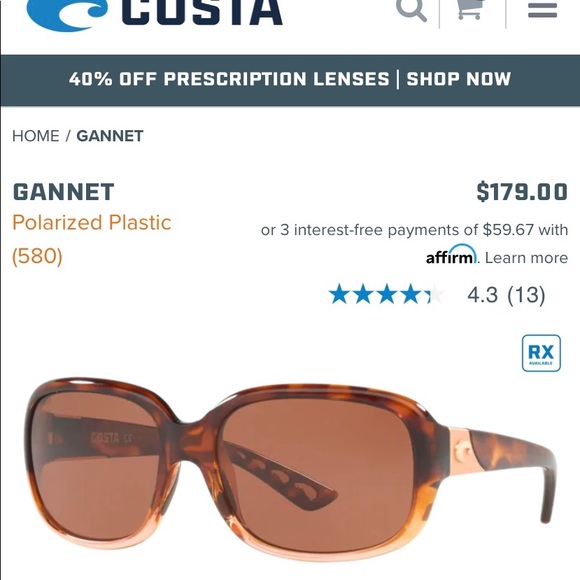
Task: Click the $179.00 price
Action: (x=522, y=192)
